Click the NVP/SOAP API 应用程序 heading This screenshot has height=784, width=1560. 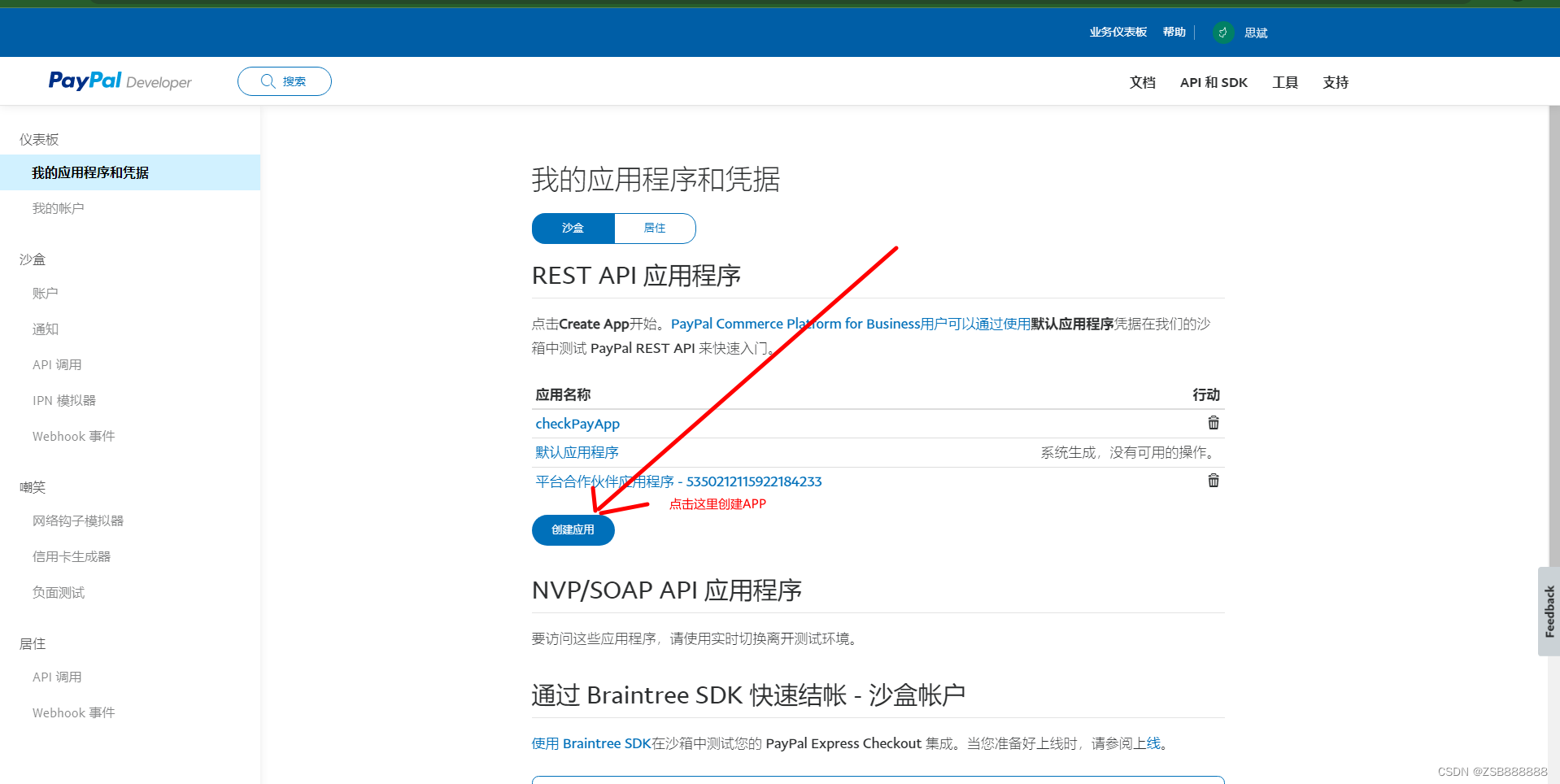click(667, 590)
